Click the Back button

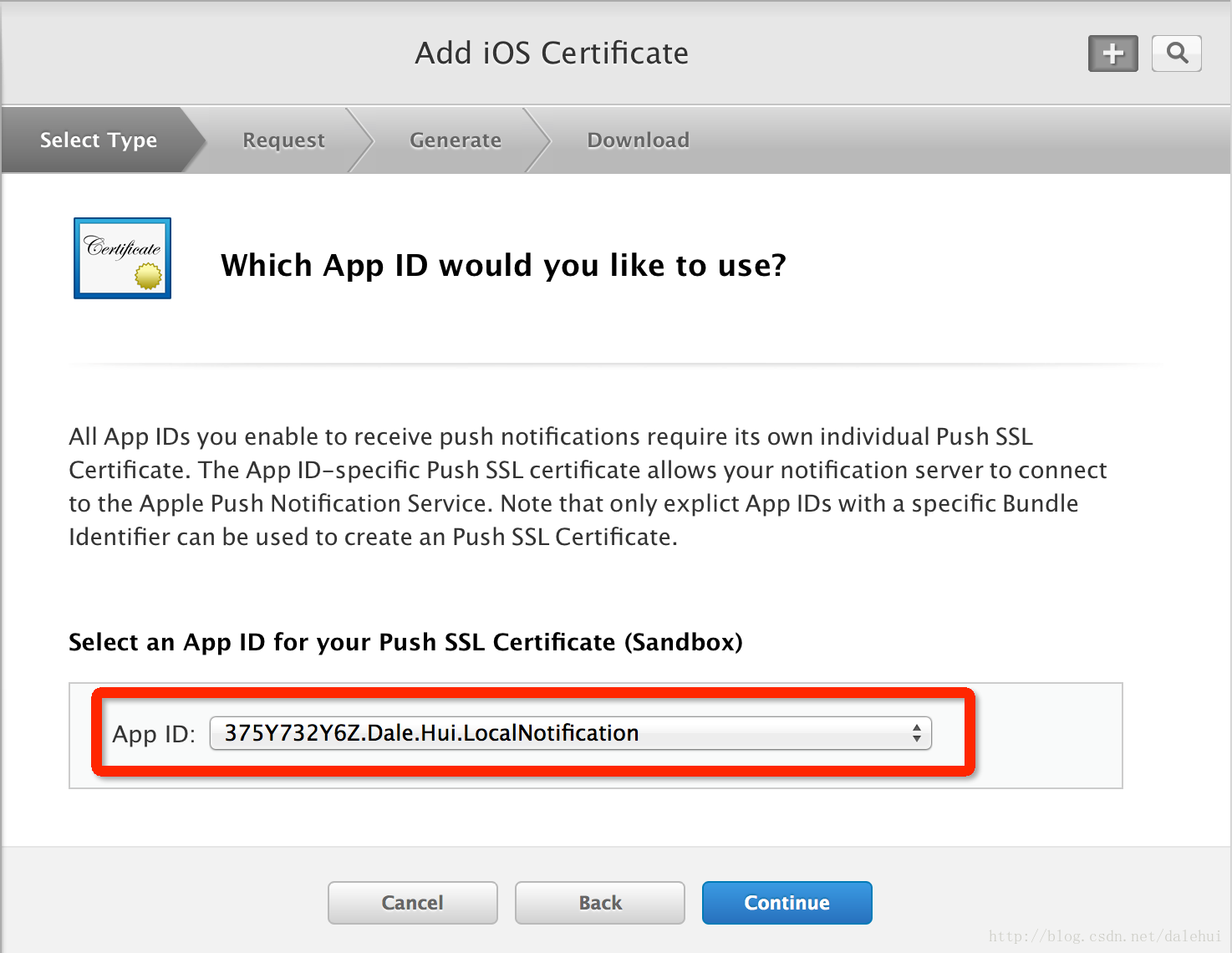pos(600,903)
